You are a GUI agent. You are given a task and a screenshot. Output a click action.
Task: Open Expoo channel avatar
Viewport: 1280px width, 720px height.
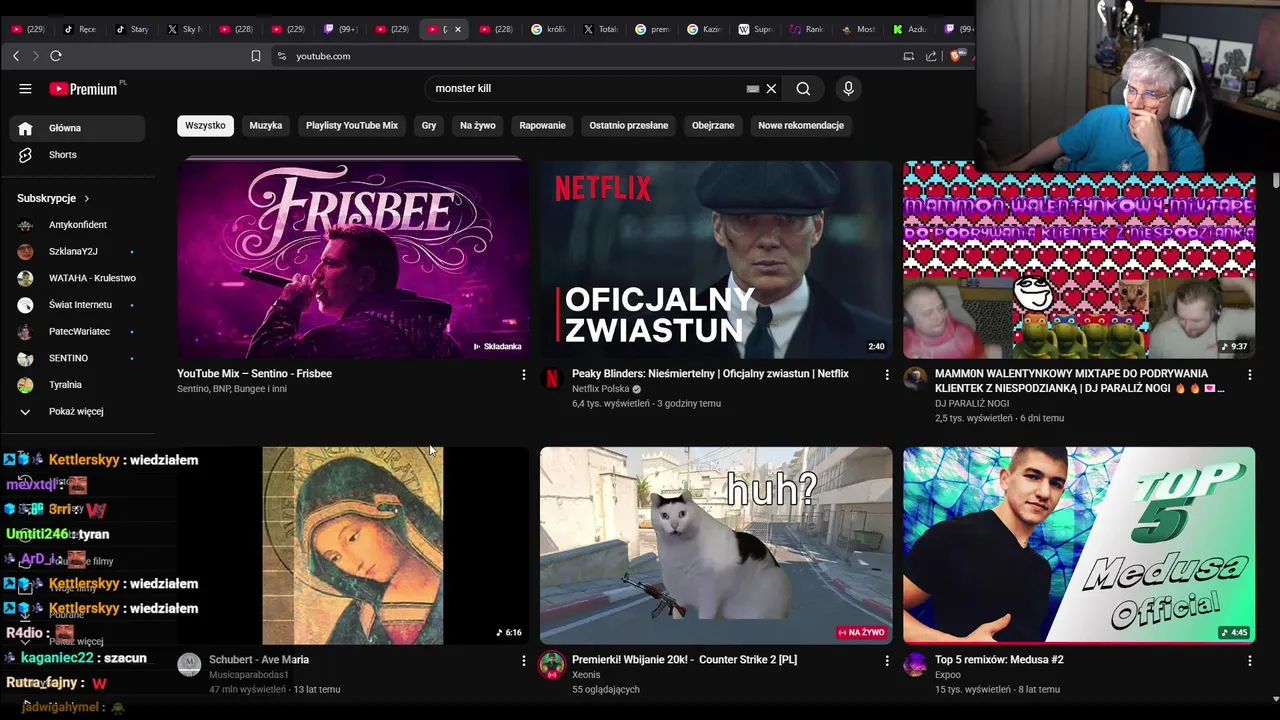(915, 664)
